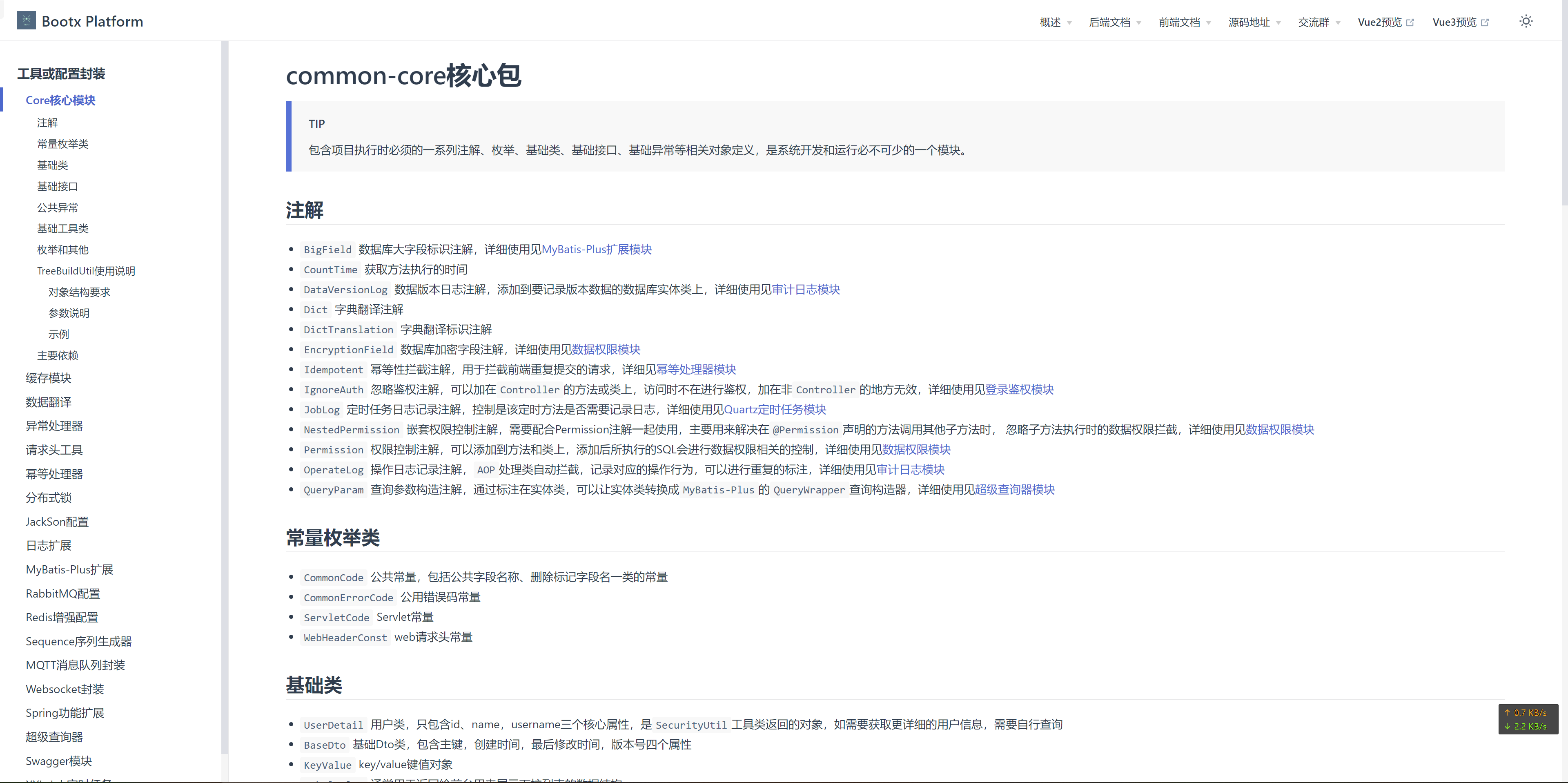
Task: Select 常量枚举类 sidebar sub-item
Action: 63,144
